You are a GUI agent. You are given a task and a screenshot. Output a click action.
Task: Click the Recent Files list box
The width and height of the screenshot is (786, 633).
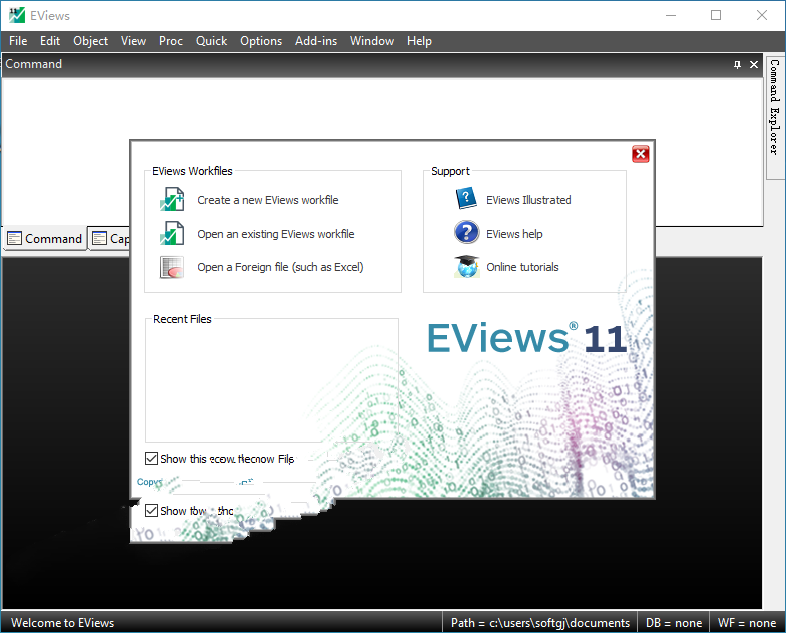pos(272,383)
